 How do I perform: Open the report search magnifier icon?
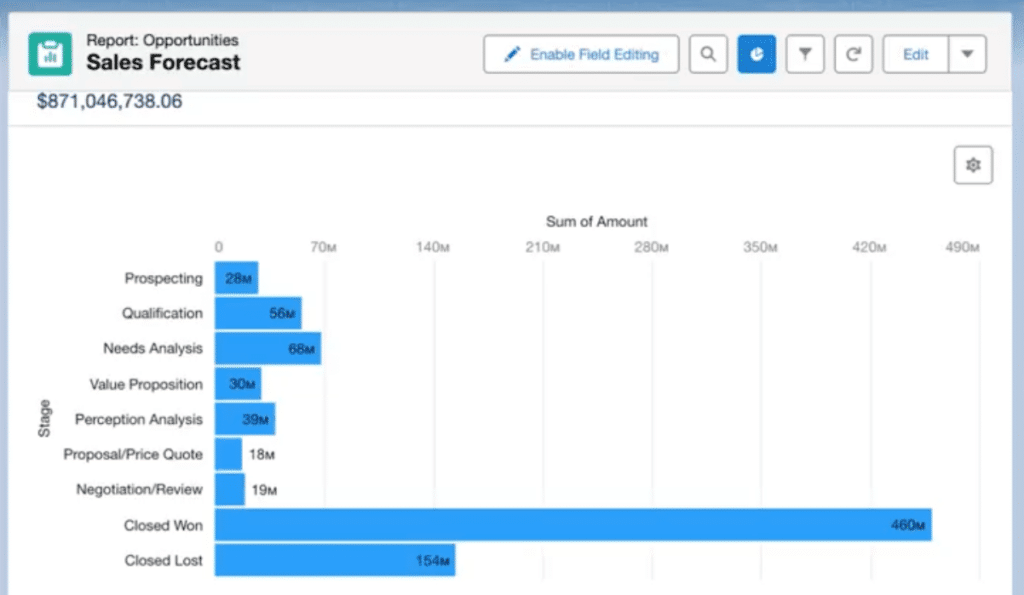(708, 54)
